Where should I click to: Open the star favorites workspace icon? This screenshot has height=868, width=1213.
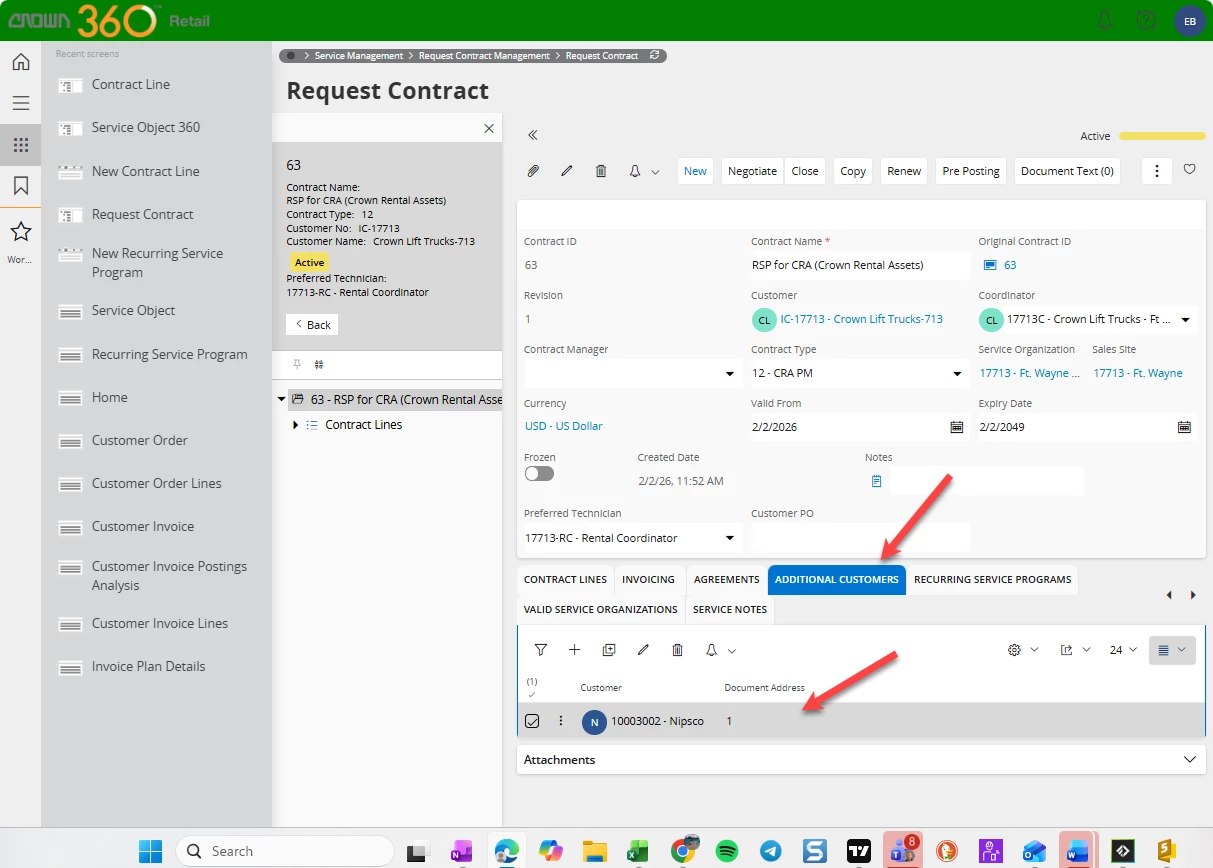tap(20, 232)
